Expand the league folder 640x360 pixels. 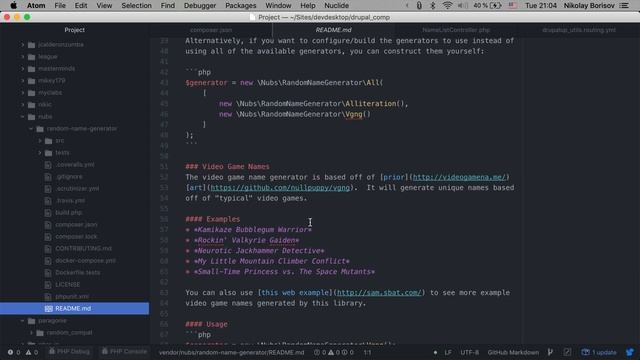pos(23,57)
